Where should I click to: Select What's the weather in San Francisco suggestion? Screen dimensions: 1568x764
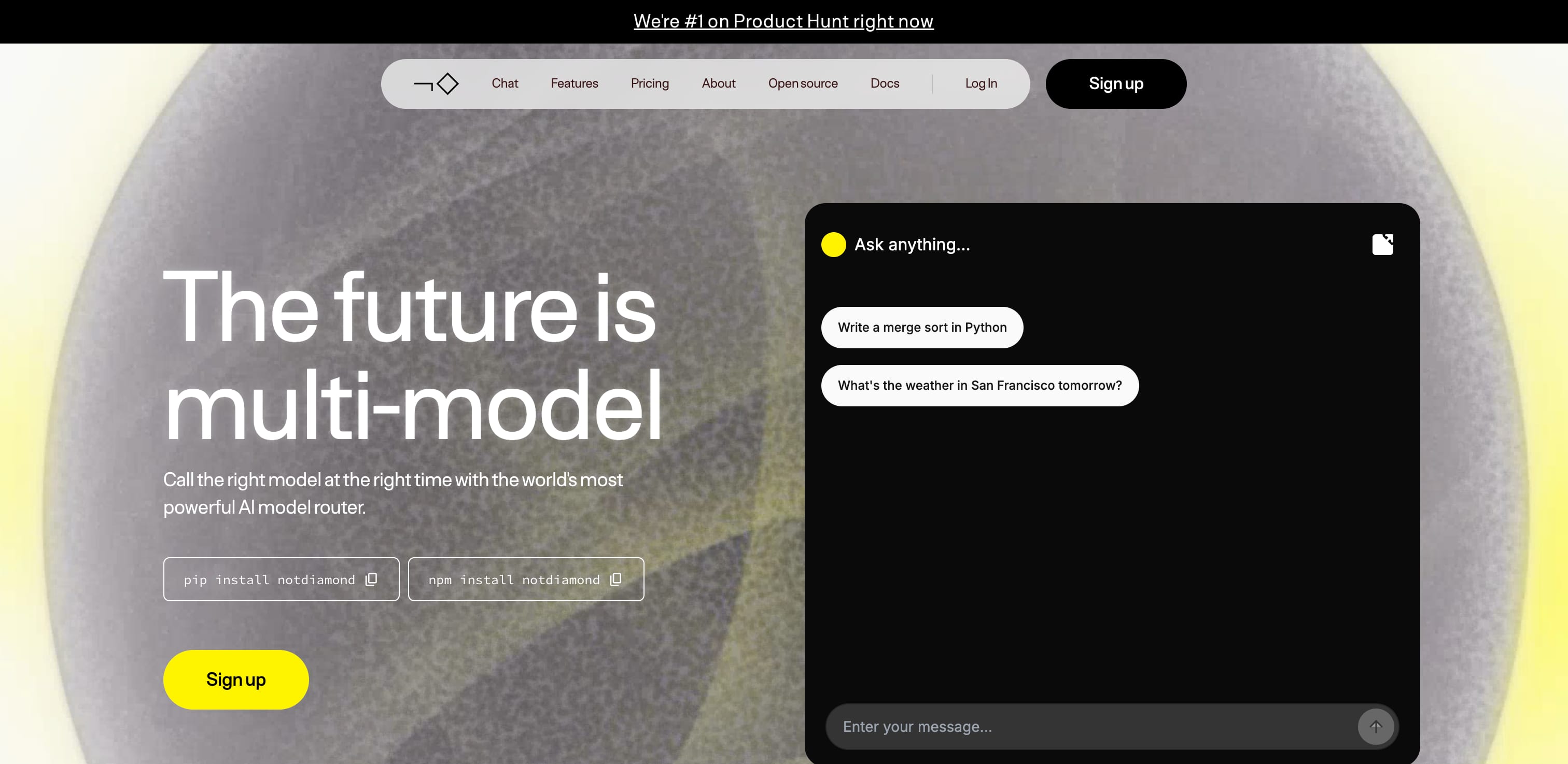979,385
